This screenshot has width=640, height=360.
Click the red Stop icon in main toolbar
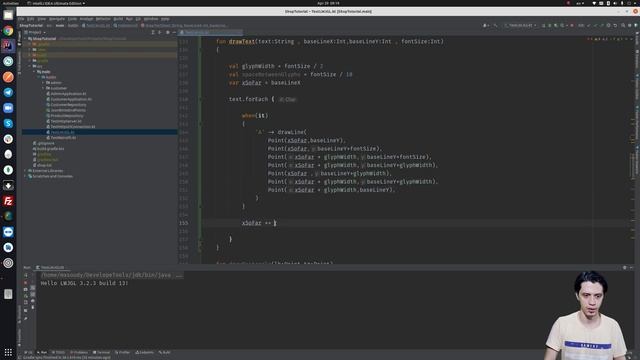(x=572, y=25)
